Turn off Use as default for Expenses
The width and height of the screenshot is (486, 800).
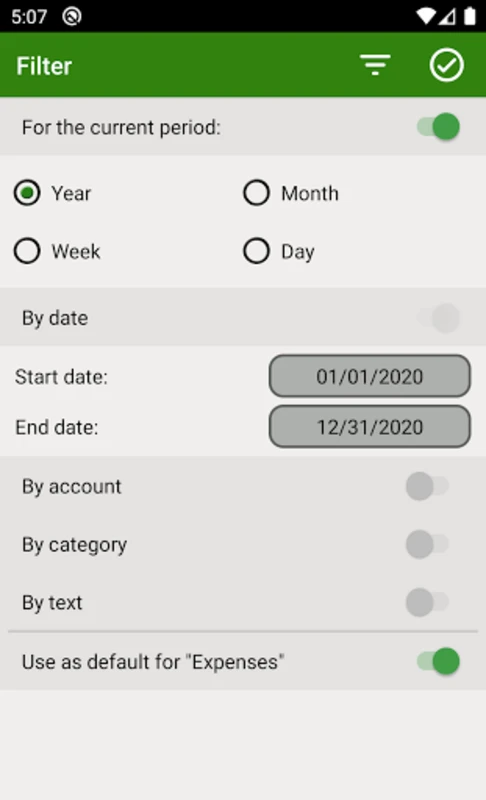tap(438, 661)
